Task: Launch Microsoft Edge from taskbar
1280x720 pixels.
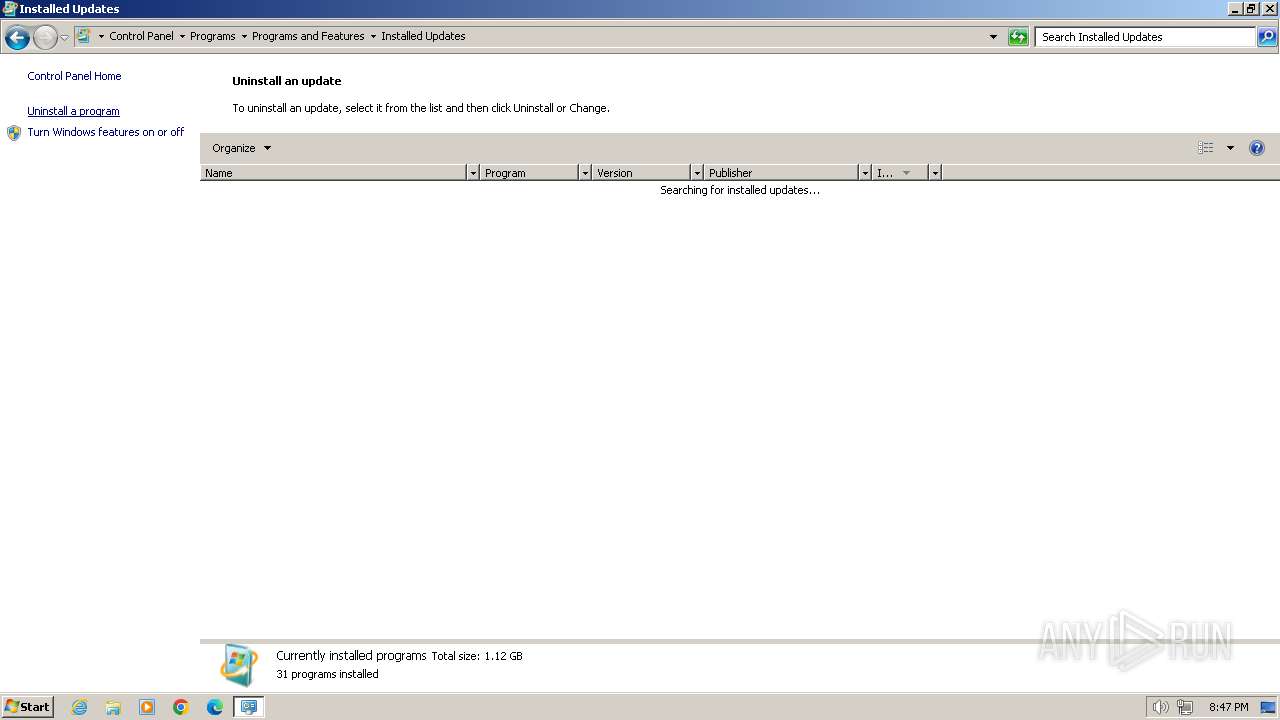Action: click(215, 707)
